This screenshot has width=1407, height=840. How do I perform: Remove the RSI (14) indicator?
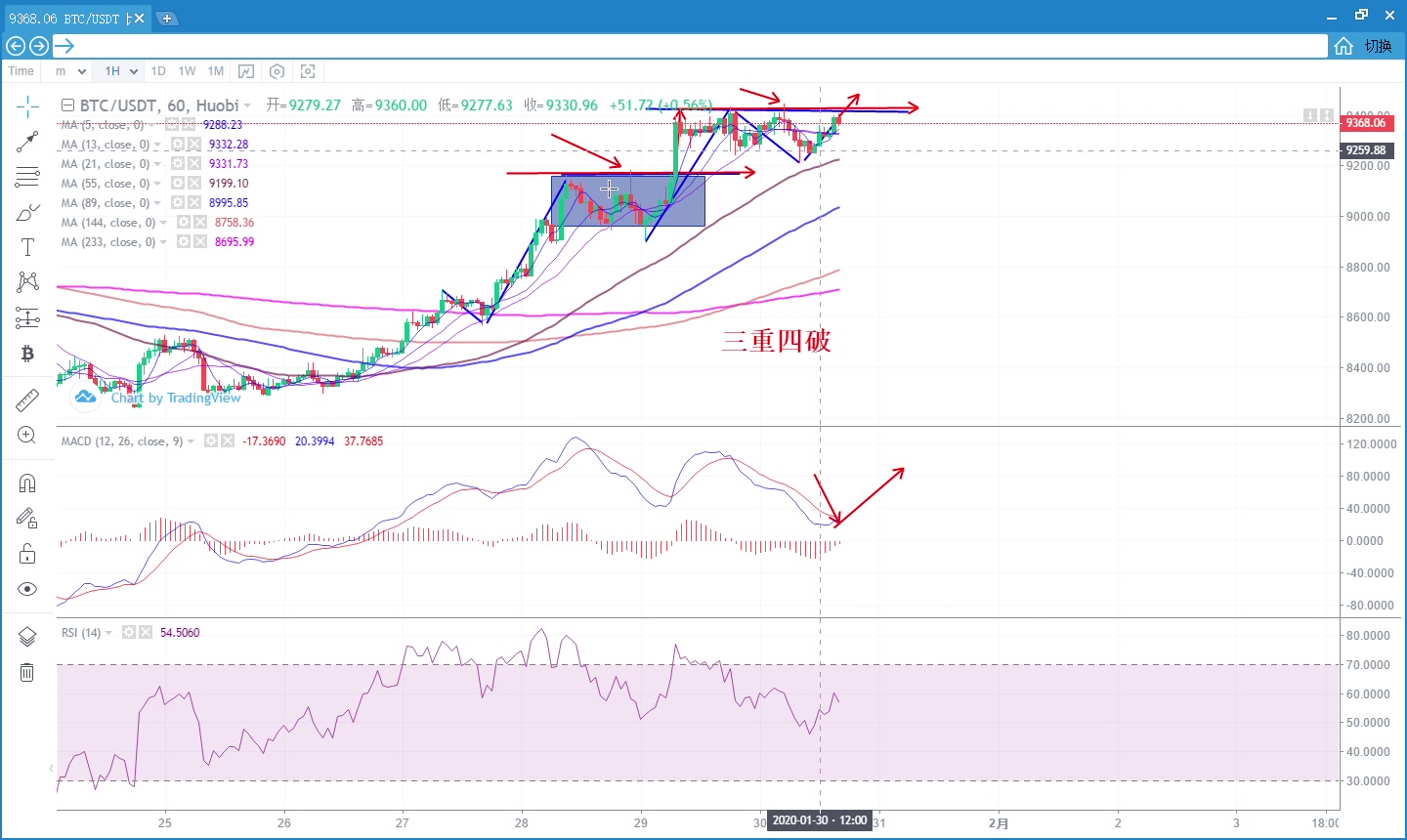(146, 633)
